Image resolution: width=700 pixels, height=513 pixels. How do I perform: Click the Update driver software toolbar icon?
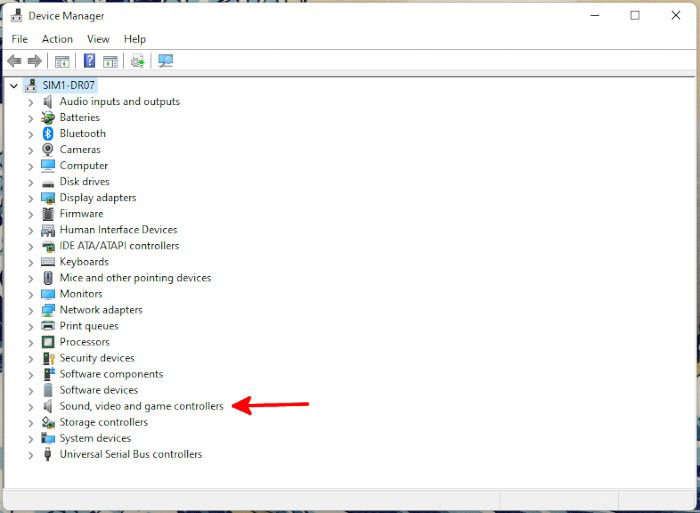[x=138, y=61]
